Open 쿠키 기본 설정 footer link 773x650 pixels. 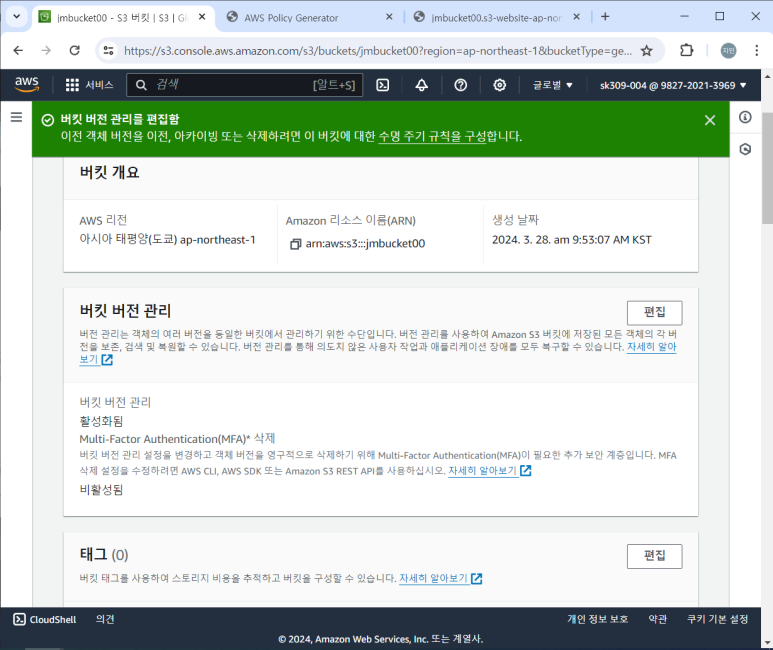[717, 619]
